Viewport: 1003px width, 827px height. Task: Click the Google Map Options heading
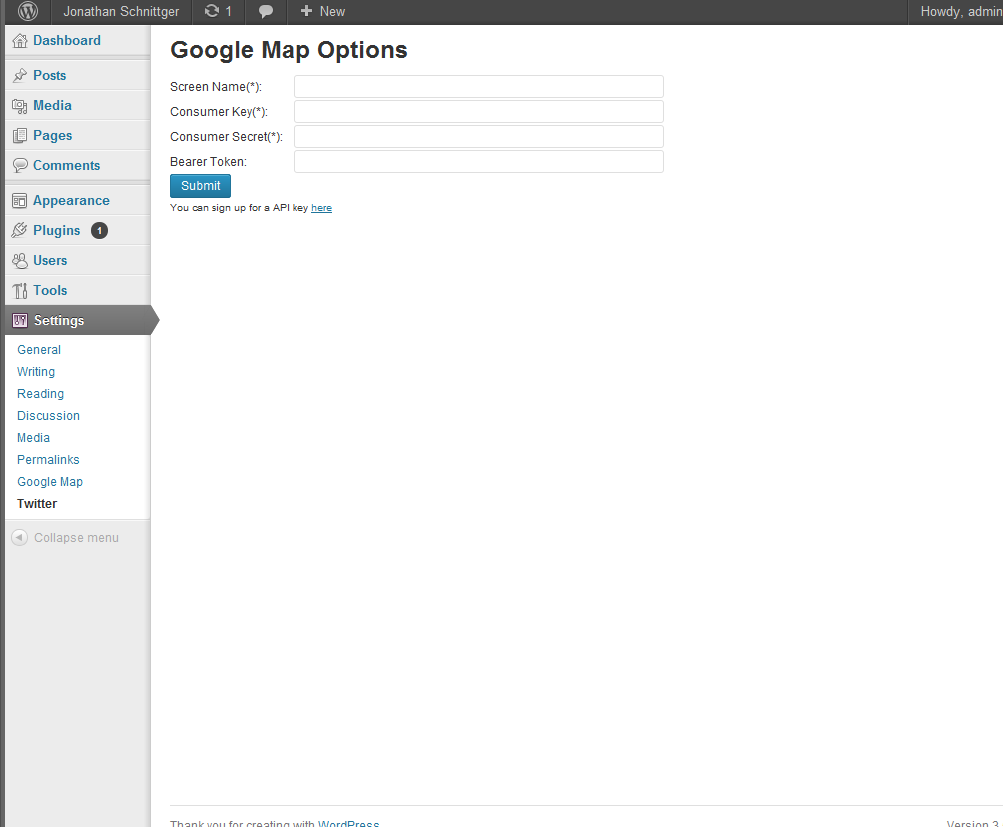pyautogui.click(x=288, y=51)
